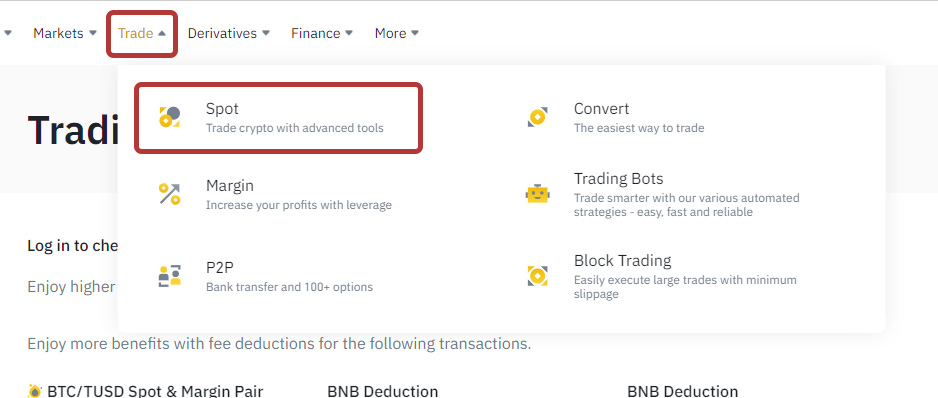Viewport: 938px width, 398px height.
Task: Click the Spot trading icon
Action: [x=169, y=117]
